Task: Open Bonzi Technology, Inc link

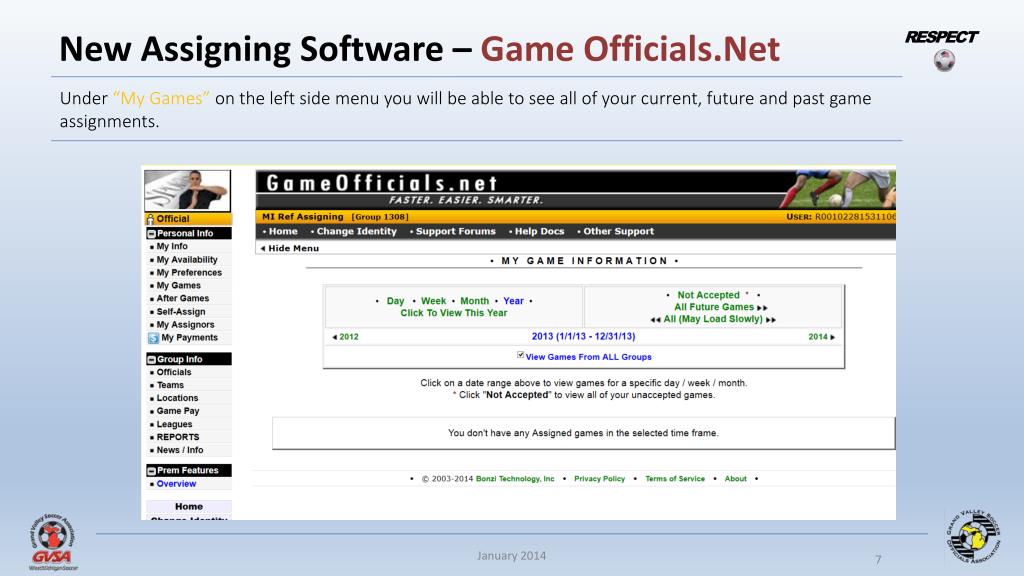Action: 515,479
